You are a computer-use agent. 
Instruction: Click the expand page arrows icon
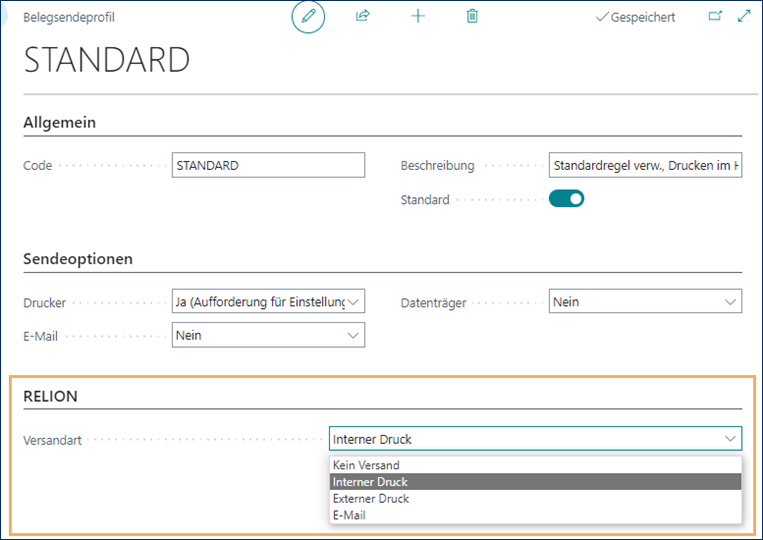coord(744,17)
